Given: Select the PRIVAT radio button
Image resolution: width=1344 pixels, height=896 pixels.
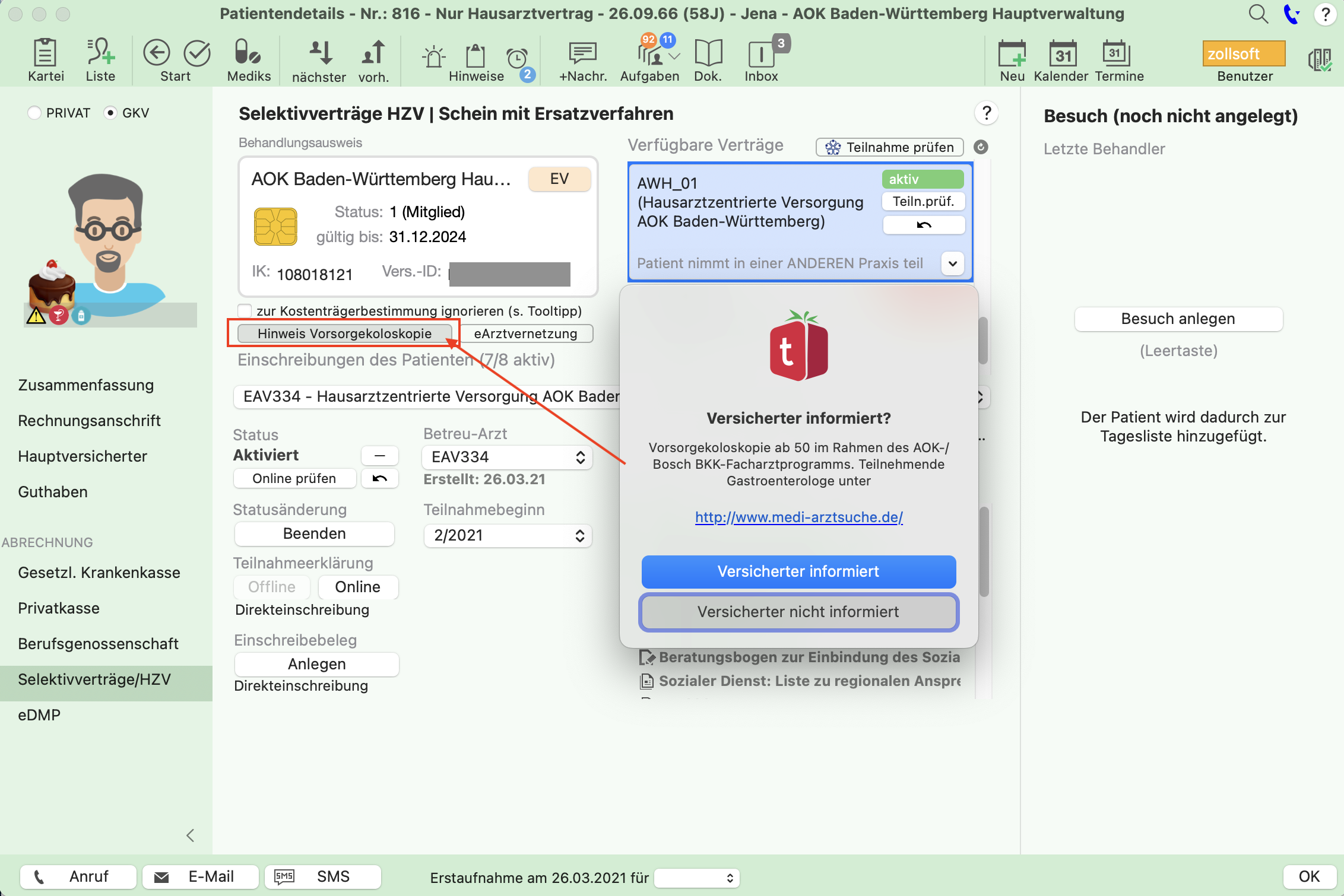Looking at the screenshot, I should (34, 113).
